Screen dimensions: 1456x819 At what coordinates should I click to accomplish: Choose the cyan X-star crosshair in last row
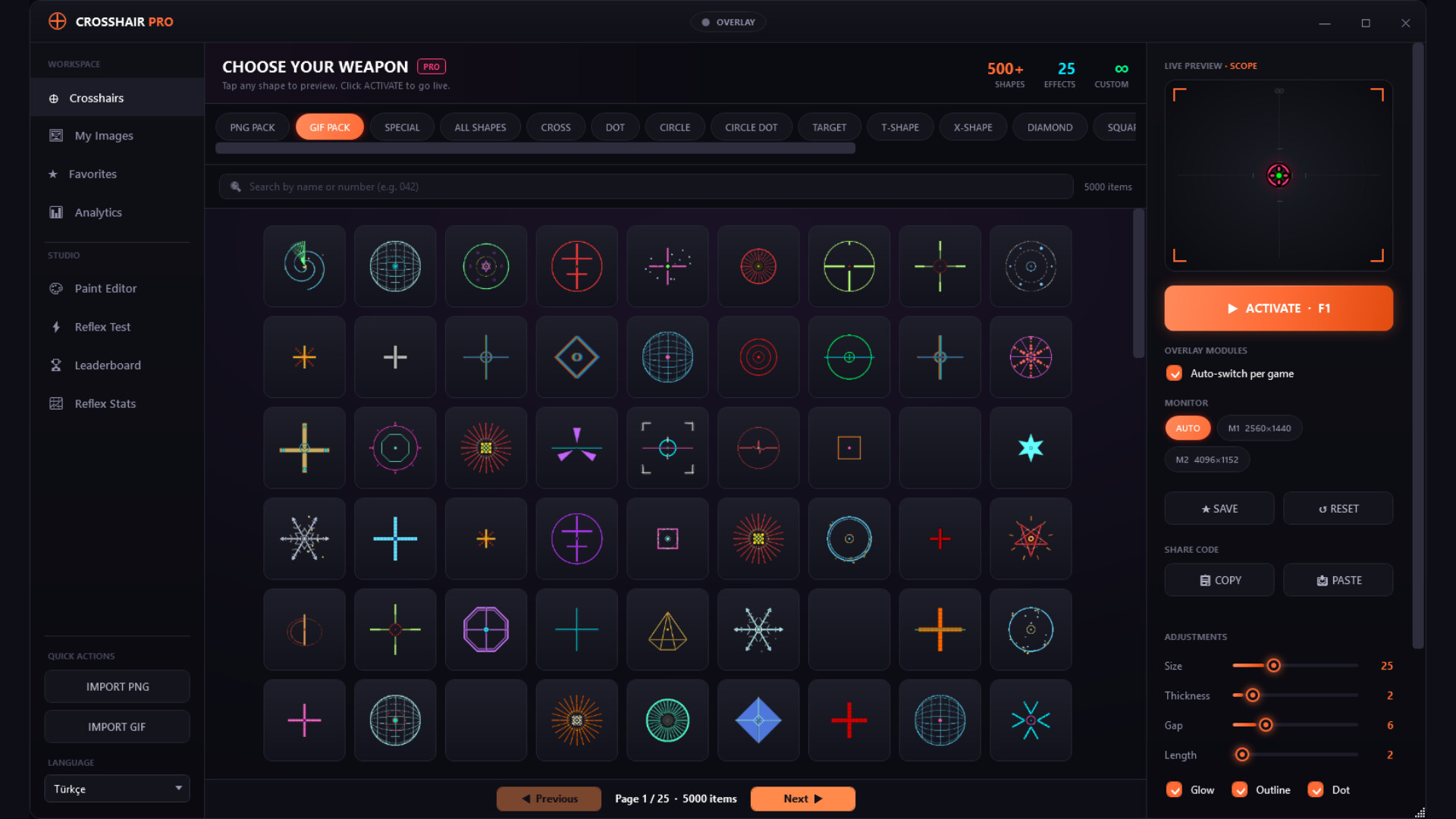click(1031, 720)
